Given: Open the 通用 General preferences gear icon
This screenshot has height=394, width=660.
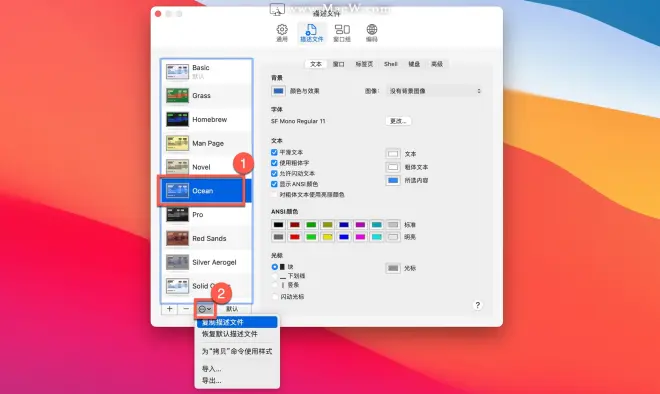Looking at the screenshot, I should [x=282, y=33].
